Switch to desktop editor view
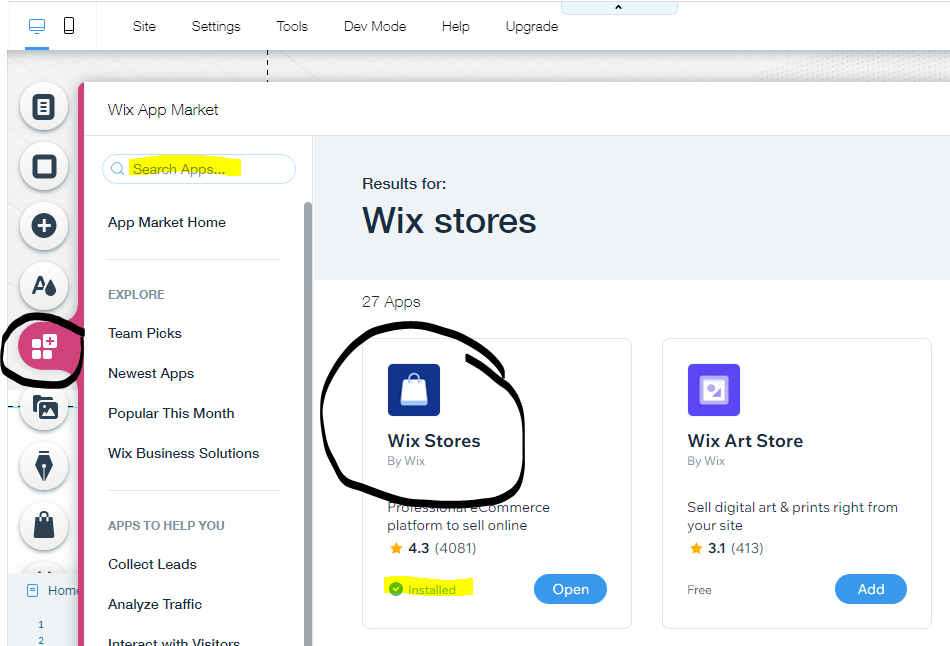The width and height of the screenshot is (950, 646). pos(37,26)
